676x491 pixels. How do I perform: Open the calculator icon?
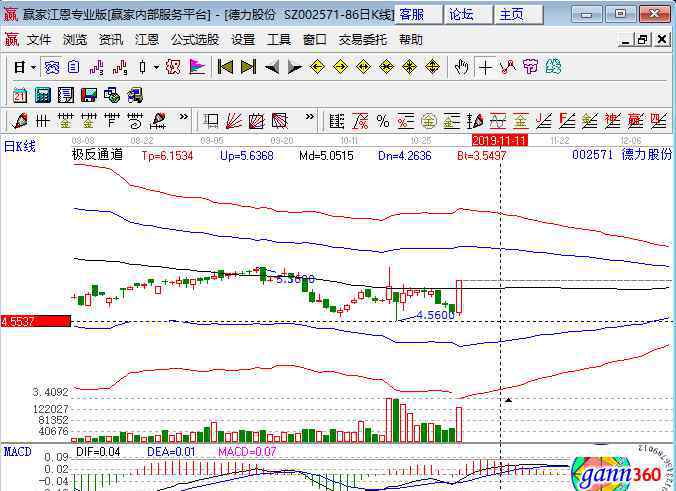[x=43, y=95]
